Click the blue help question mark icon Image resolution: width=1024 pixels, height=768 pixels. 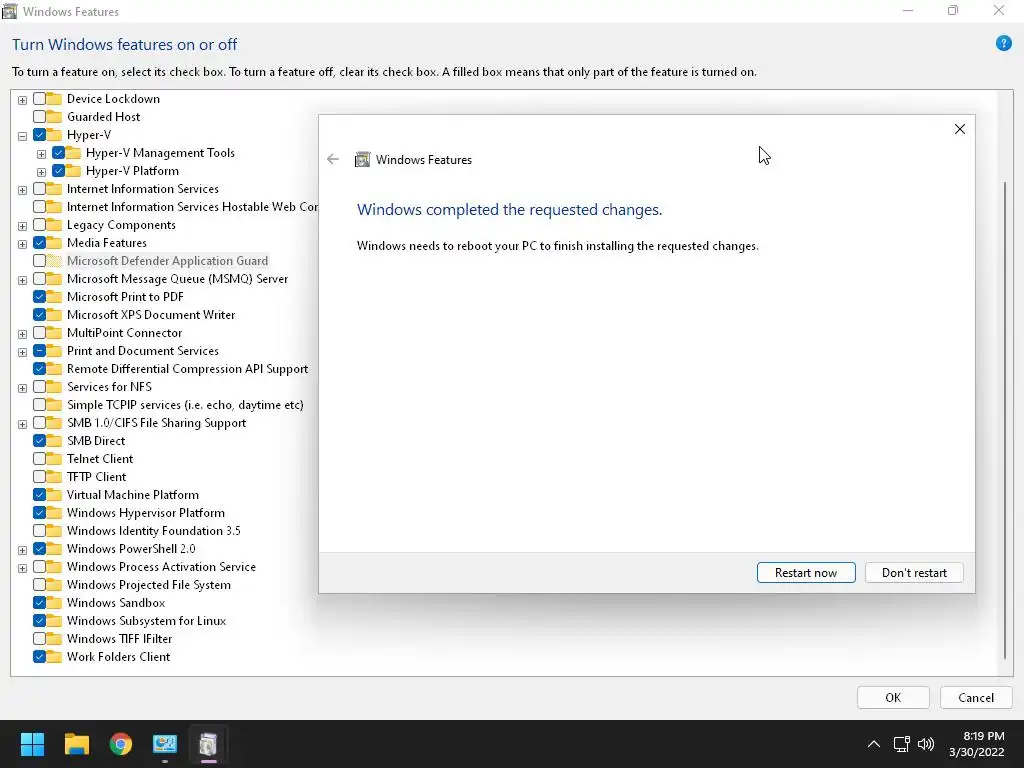(x=1003, y=44)
